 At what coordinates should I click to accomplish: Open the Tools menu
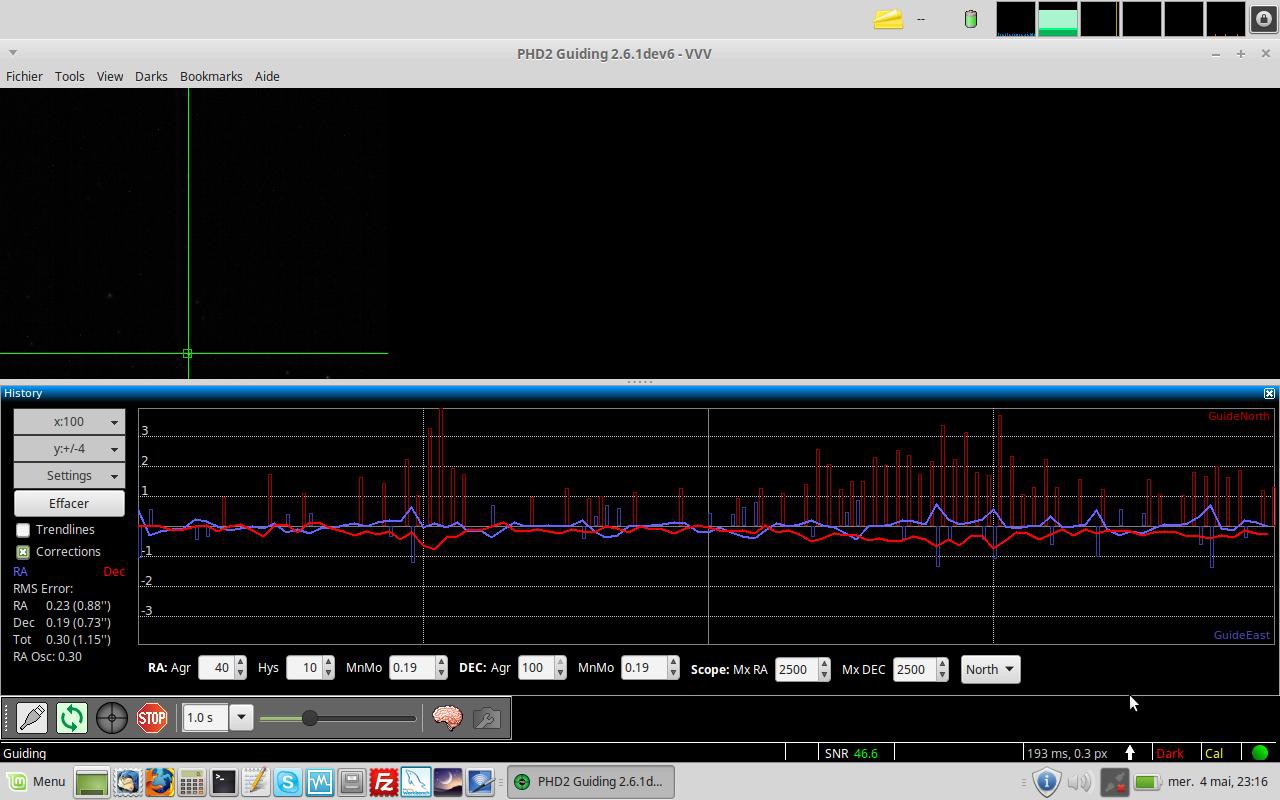click(x=69, y=76)
